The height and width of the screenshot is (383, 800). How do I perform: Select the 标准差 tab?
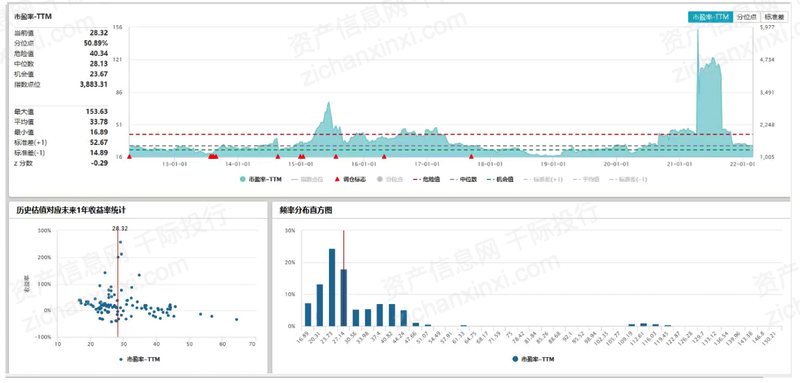(774, 17)
